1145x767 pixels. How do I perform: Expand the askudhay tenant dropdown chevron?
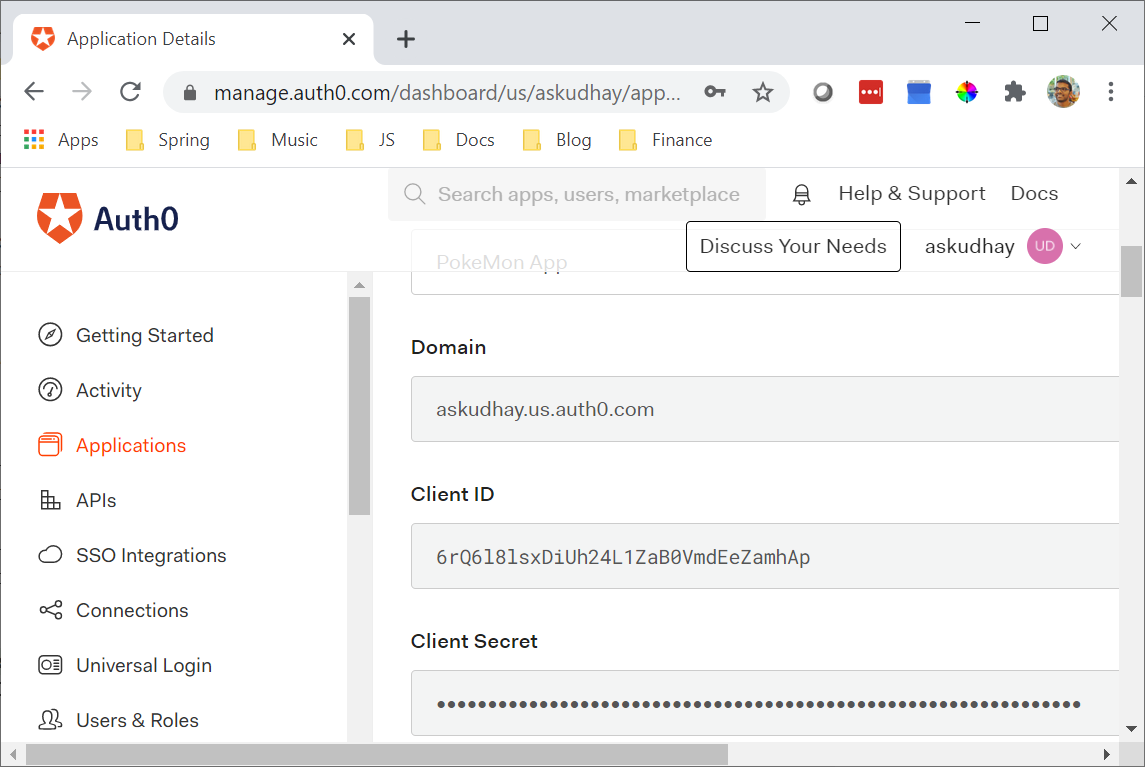(1076, 246)
